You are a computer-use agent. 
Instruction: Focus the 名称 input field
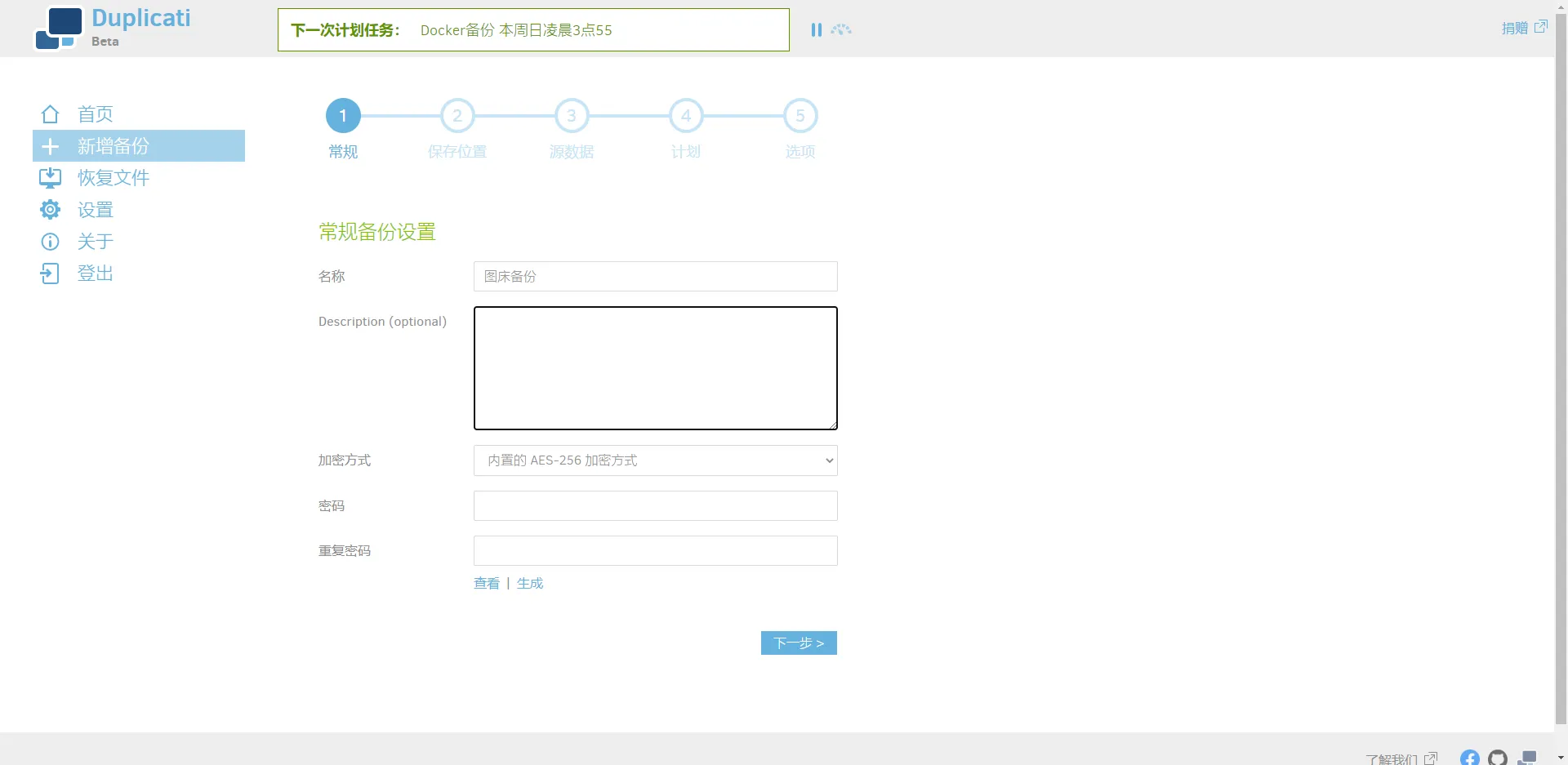click(x=656, y=277)
